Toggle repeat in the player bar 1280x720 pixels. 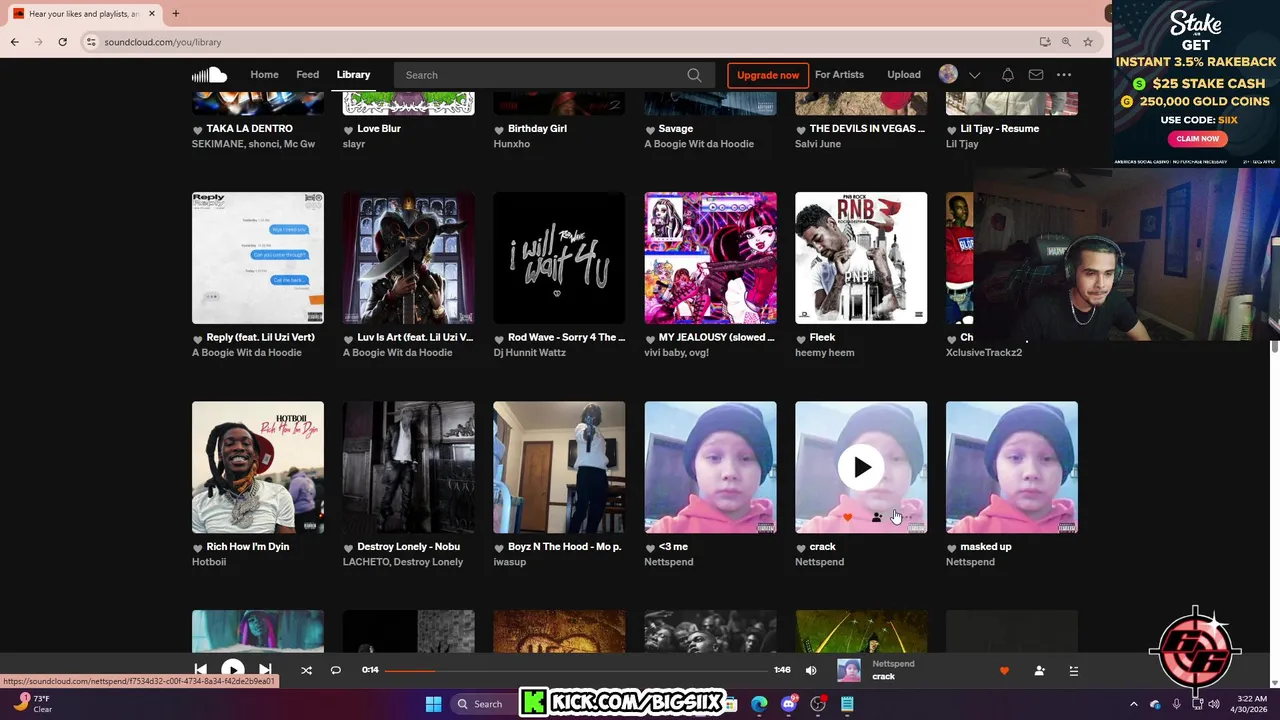[336, 670]
